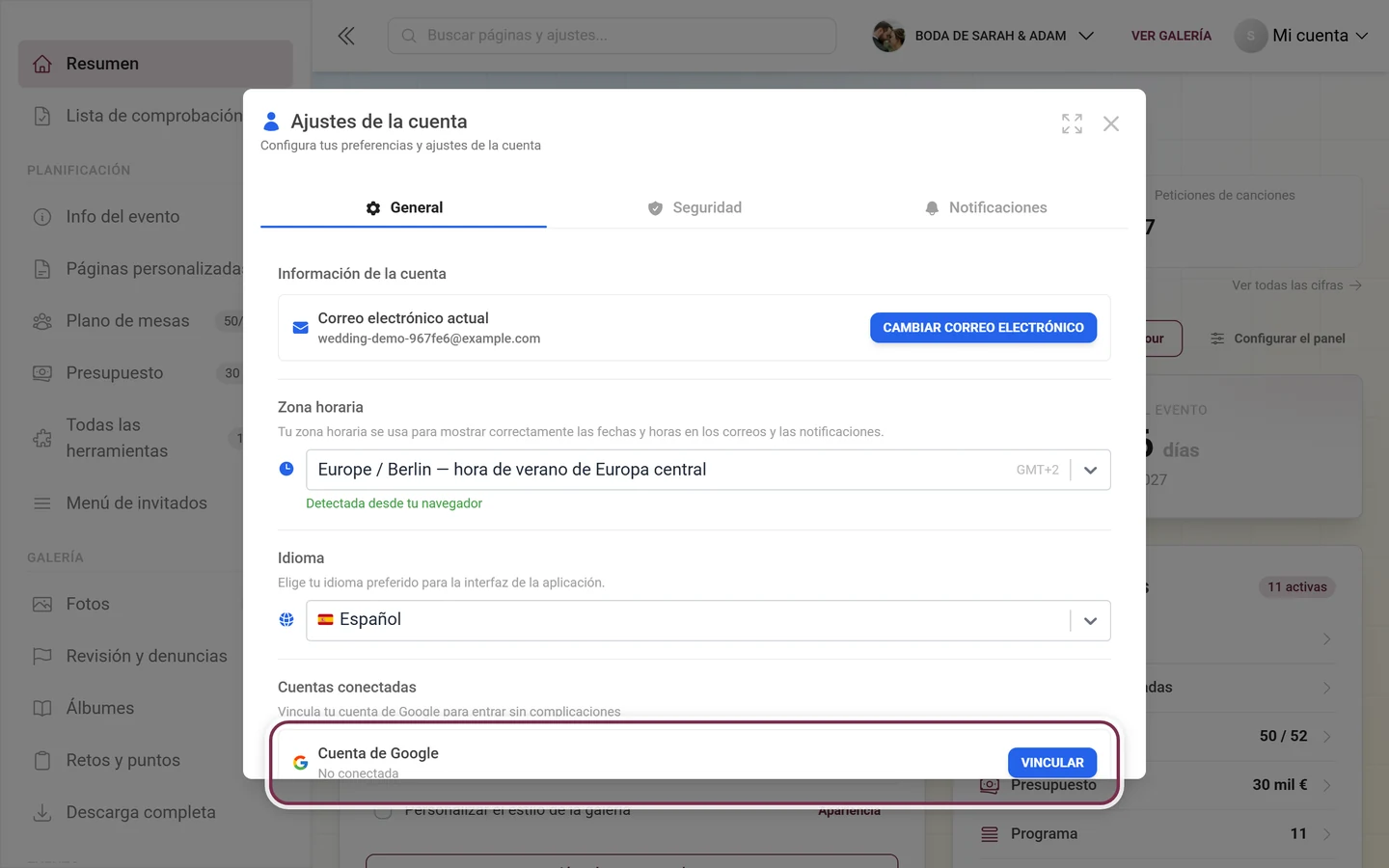Switch to the Seguridad tab

click(694, 207)
